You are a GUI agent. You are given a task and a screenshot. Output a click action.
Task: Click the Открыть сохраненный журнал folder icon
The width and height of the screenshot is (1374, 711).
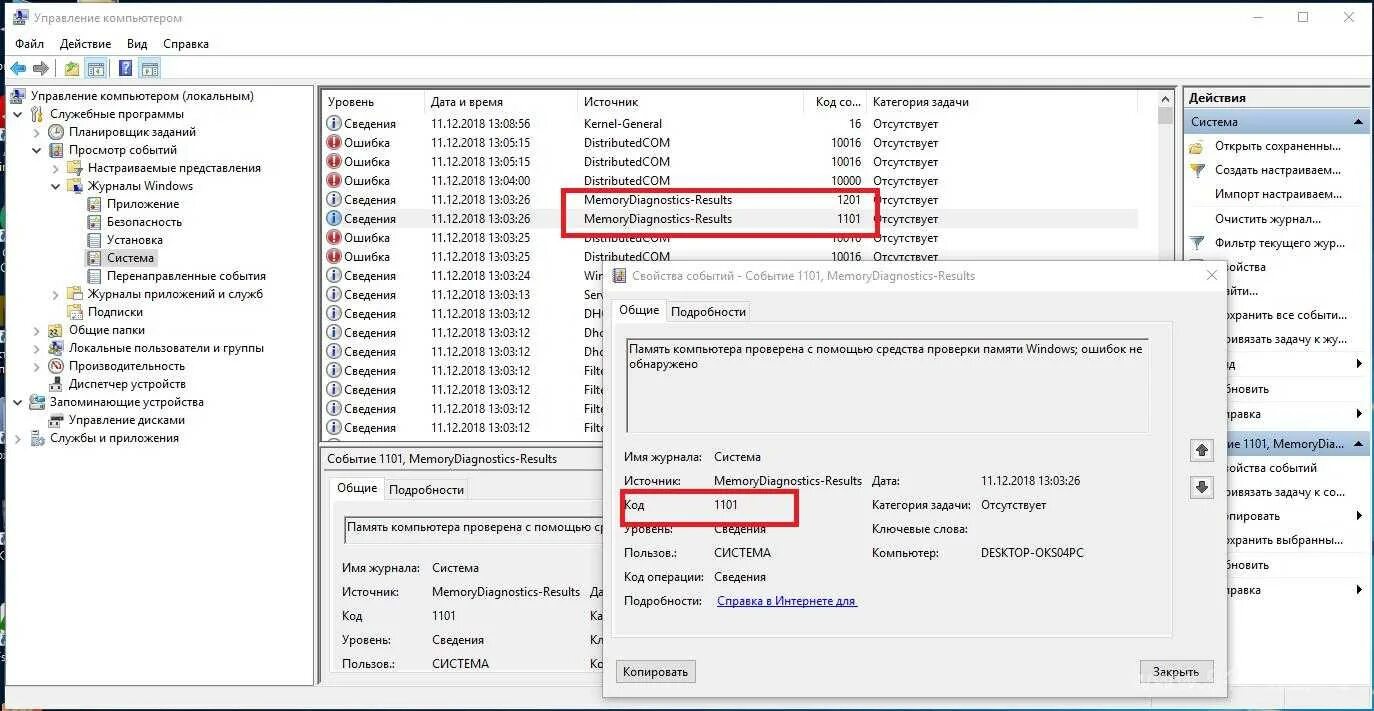1196,147
